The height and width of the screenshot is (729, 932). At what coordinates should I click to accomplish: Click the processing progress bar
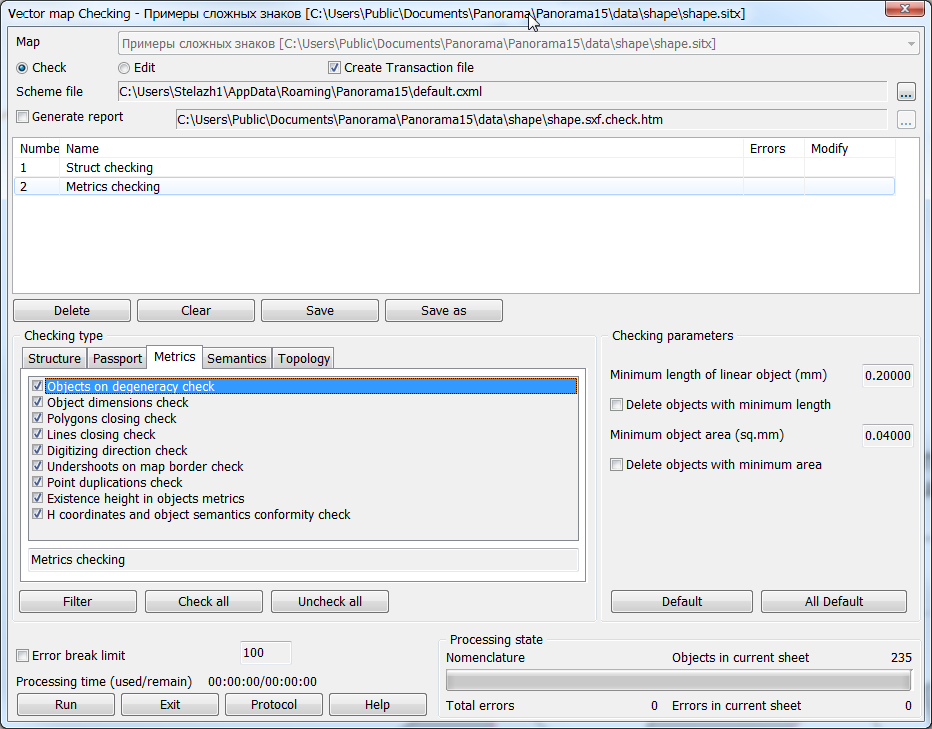678,681
